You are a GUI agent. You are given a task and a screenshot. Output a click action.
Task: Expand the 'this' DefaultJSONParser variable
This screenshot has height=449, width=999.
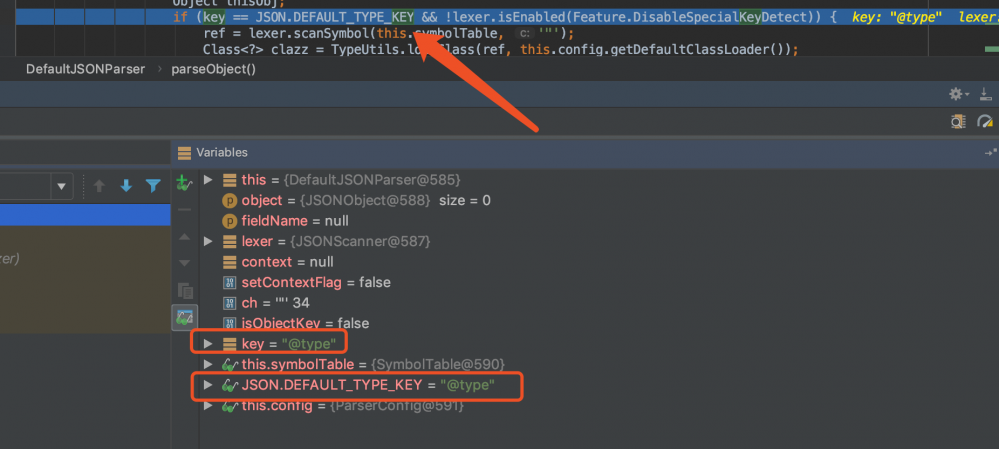tap(208, 180)
